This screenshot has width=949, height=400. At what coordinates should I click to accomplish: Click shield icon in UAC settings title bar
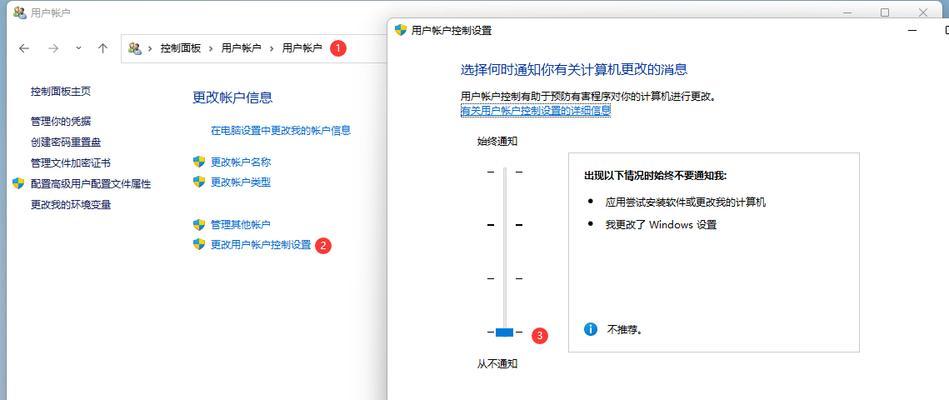tap(400, 30)
